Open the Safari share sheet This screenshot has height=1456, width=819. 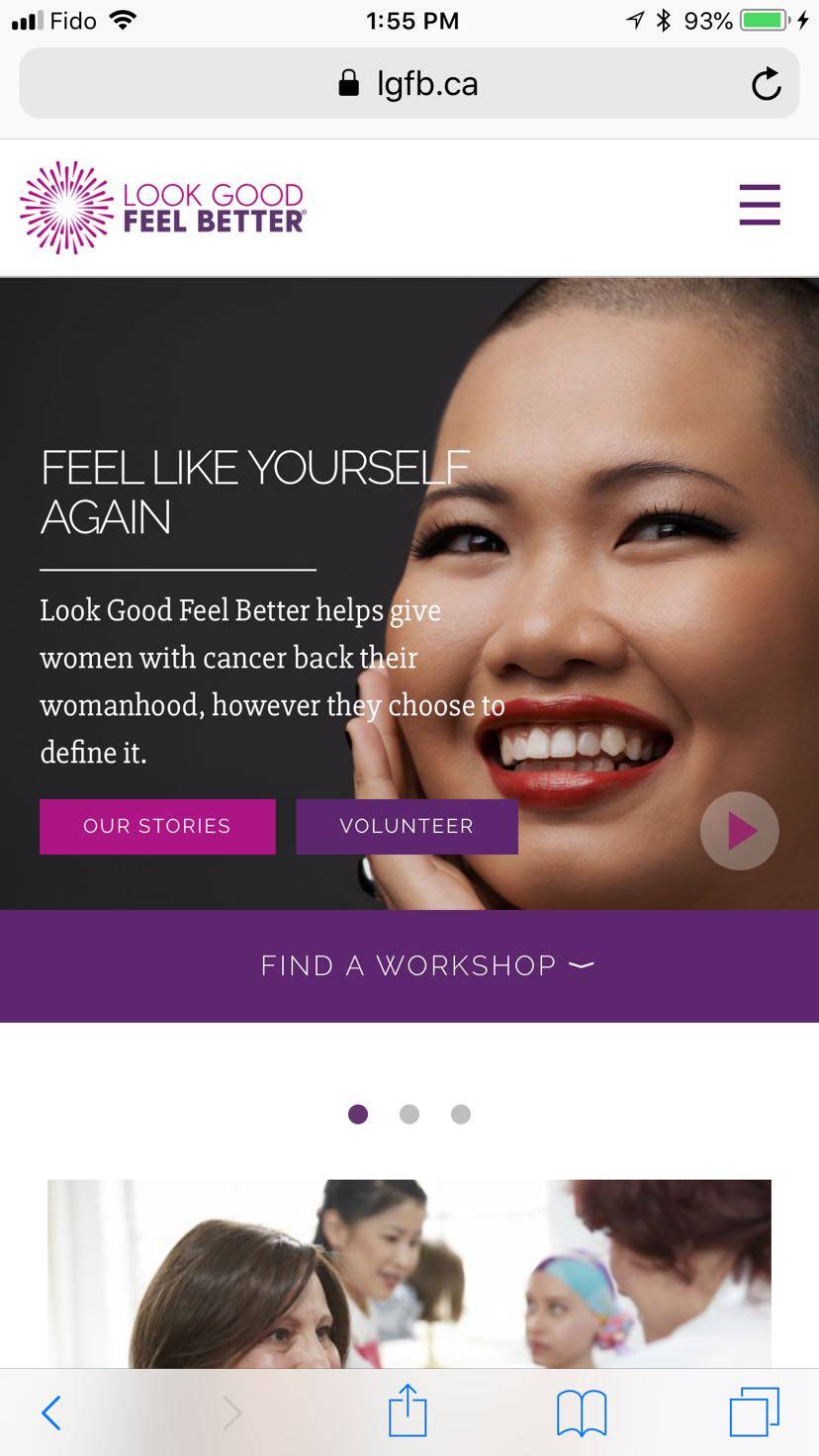[x=408, y=1410]
